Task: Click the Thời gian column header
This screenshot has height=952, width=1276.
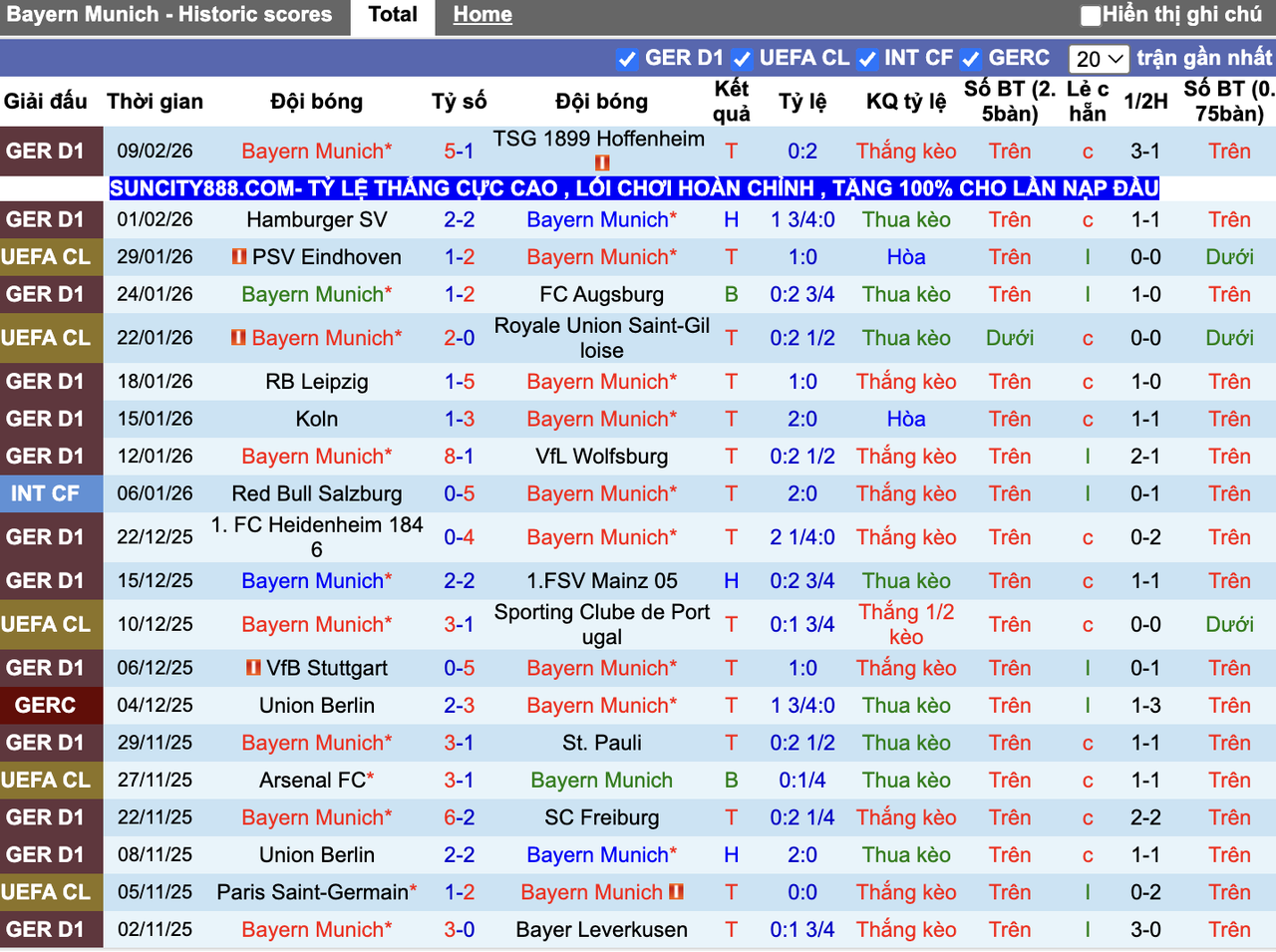Action: point(155,102)
